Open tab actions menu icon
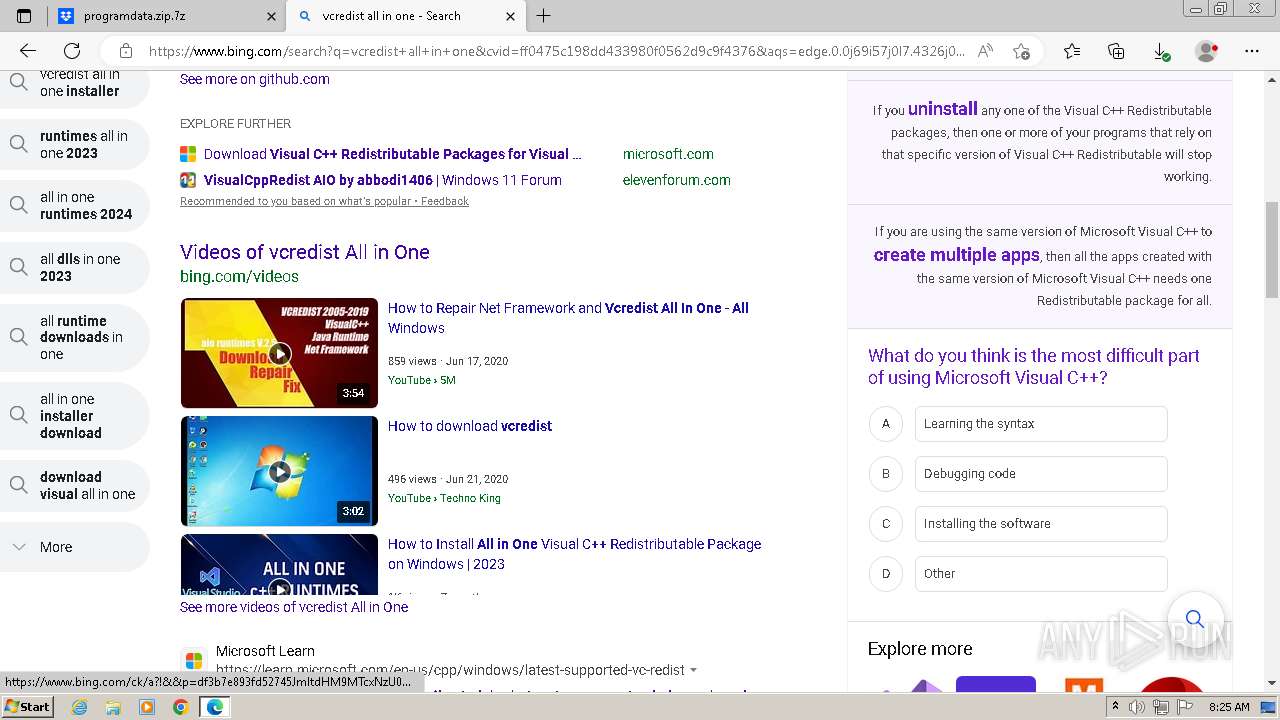Viewport: 1280px width, 720px height. coord(24,16)
